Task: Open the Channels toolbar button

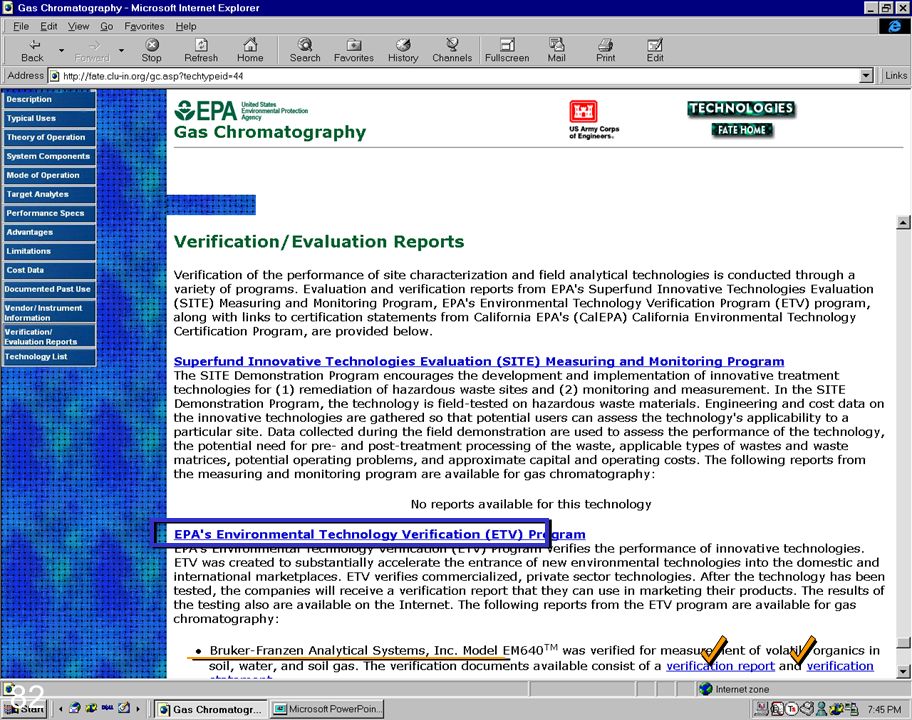Action: point(452,51)
